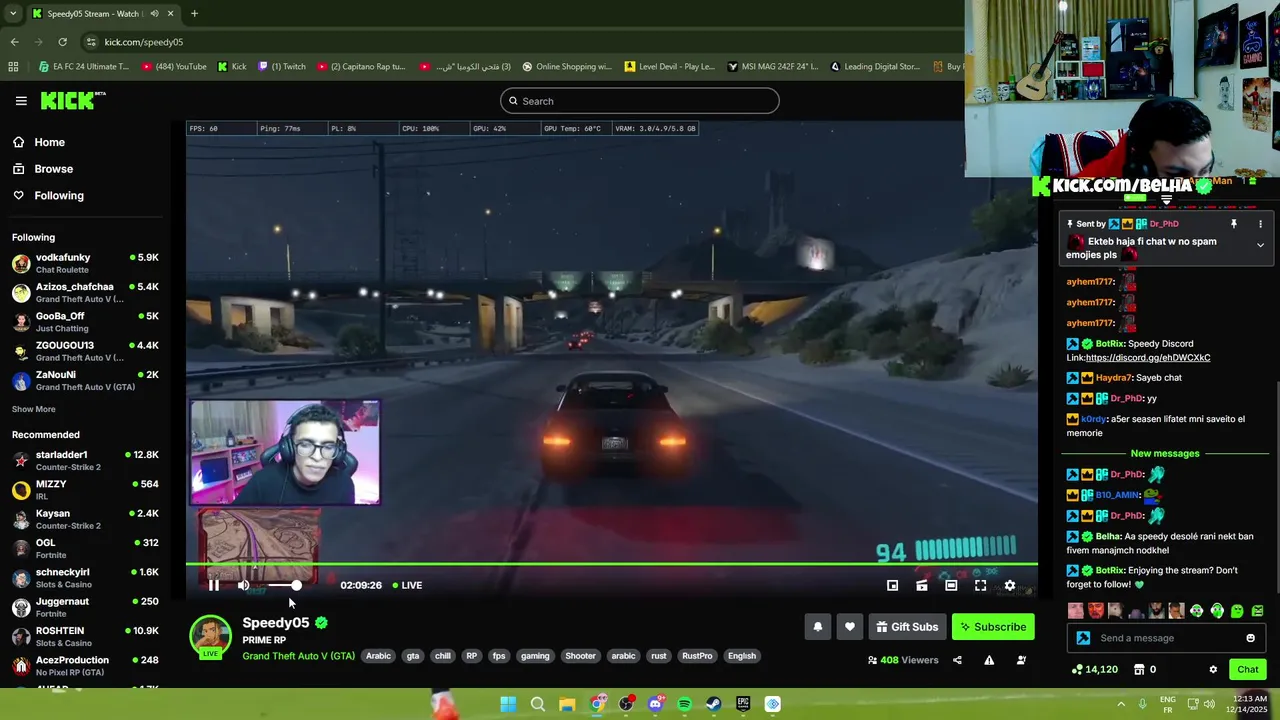Click into the Send a message box
Screen dimensions: 1280x720
(1166, 638)
